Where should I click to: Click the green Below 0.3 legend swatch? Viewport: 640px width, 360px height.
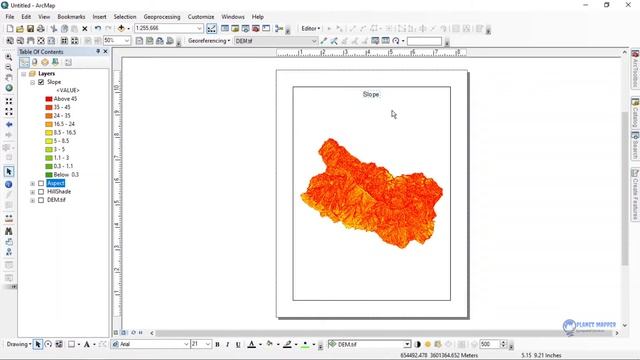49,175
